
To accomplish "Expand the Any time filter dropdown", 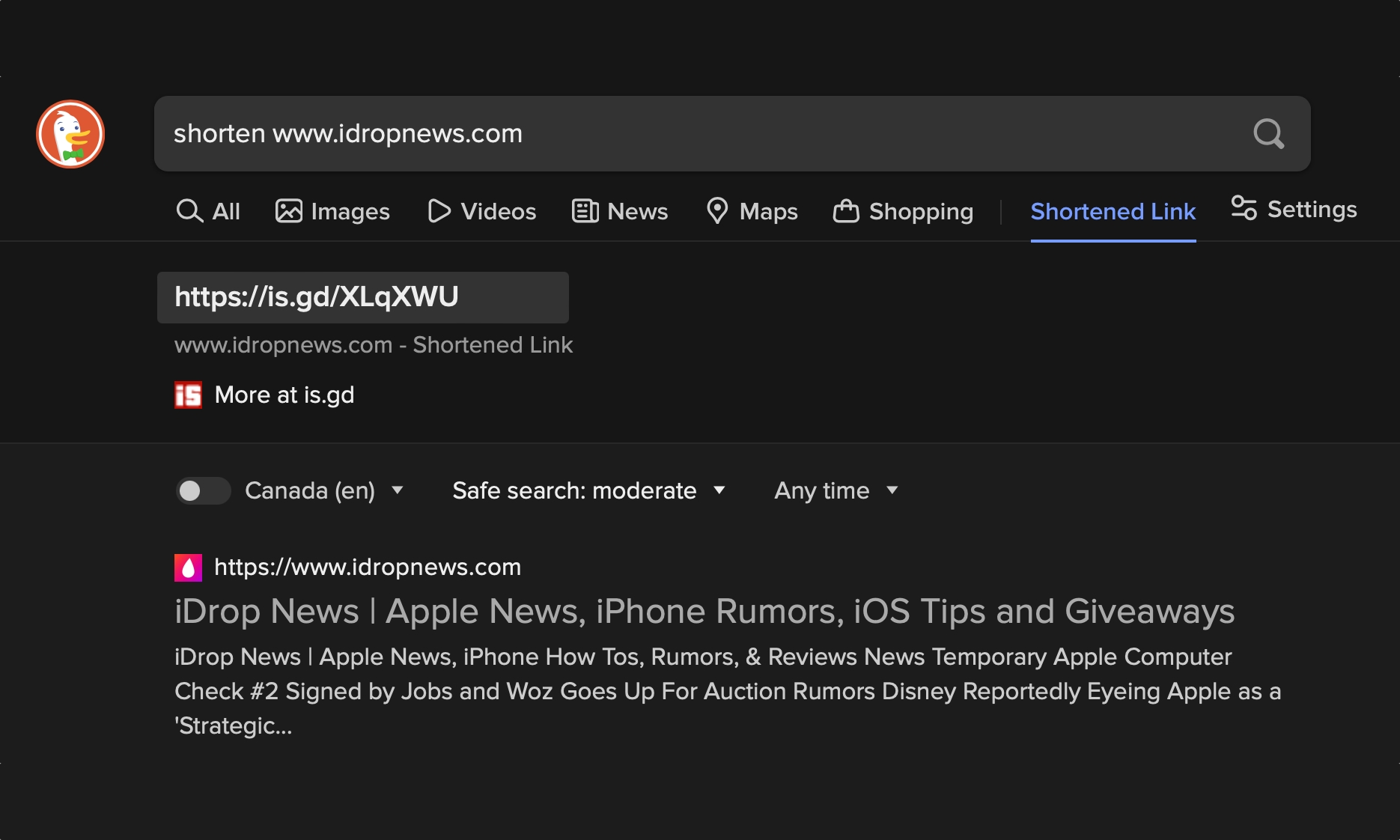I will click(836, 490).
